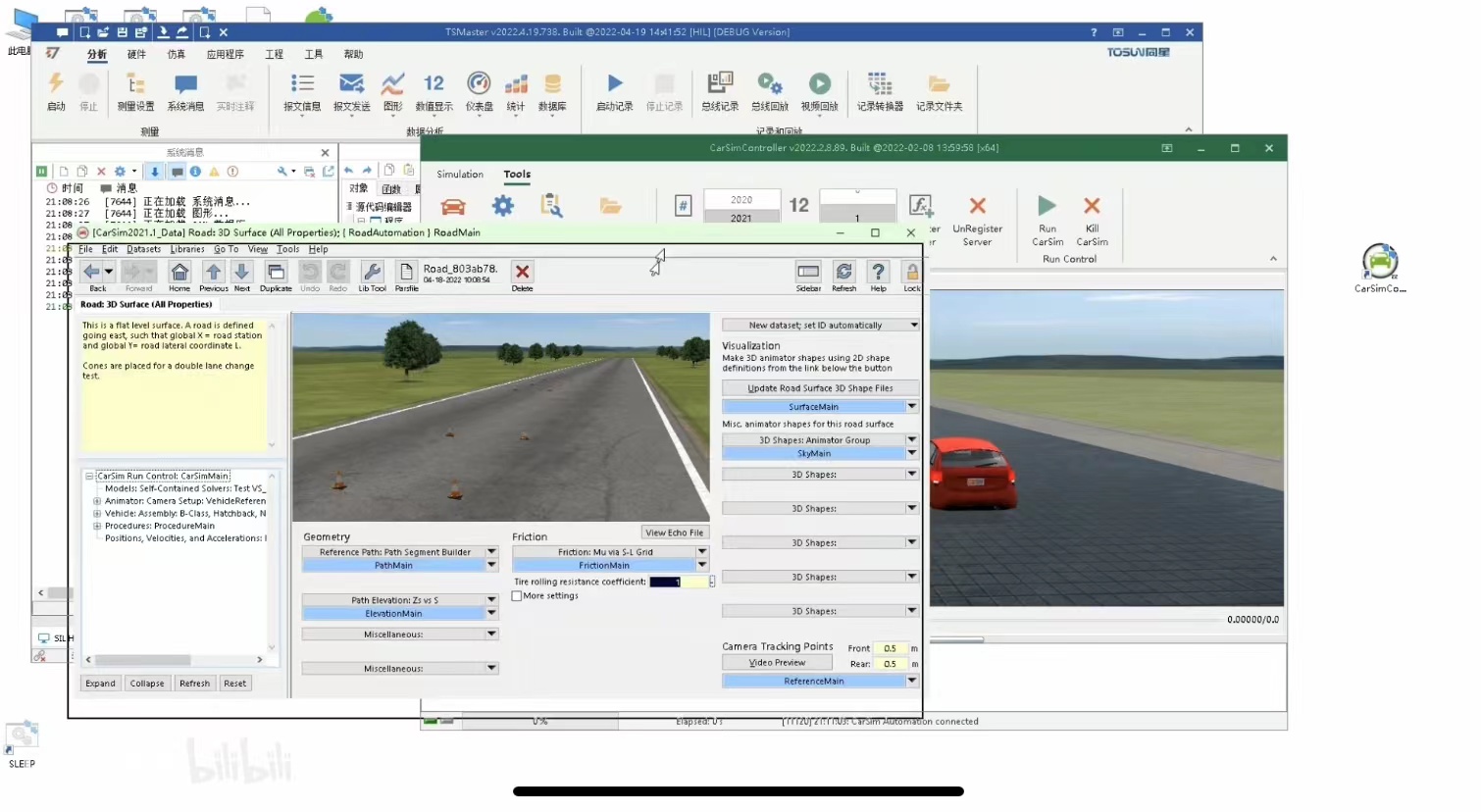The width and height of the screenshot is (1481, 812).
Task: Expand Vehicle: Assembly tree node
Action: [x=97, y=514]
